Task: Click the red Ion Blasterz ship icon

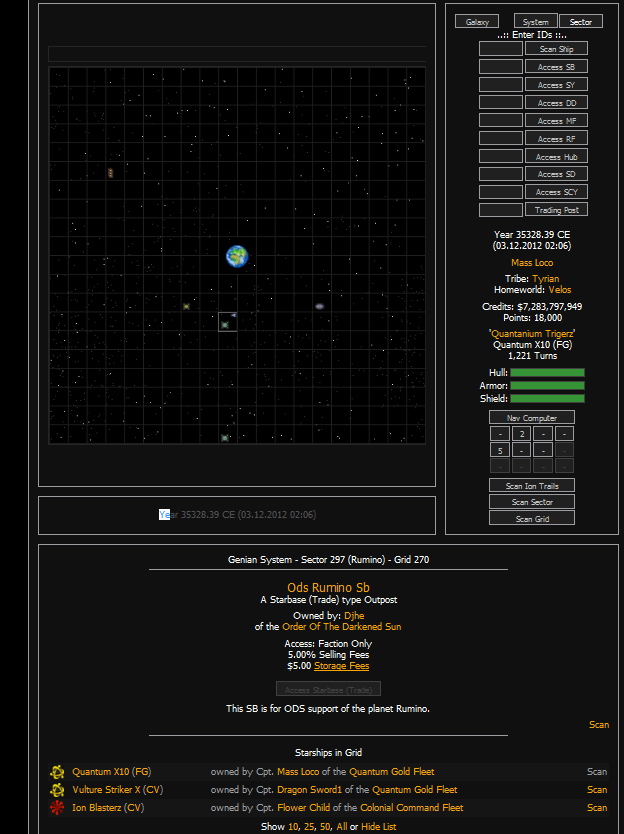Action: point(57,808)
